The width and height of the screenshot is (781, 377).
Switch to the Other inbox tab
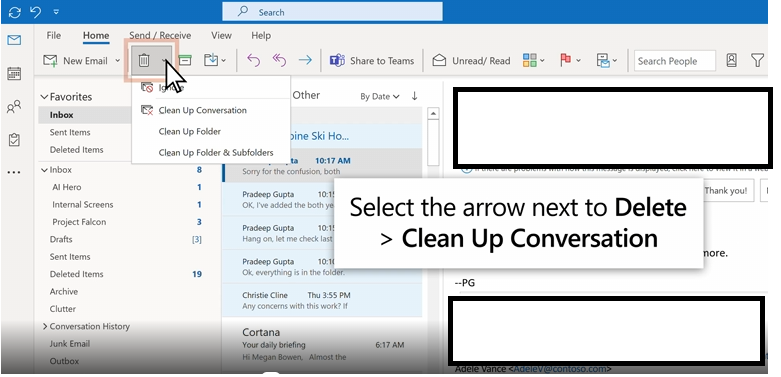coord(306,95)
